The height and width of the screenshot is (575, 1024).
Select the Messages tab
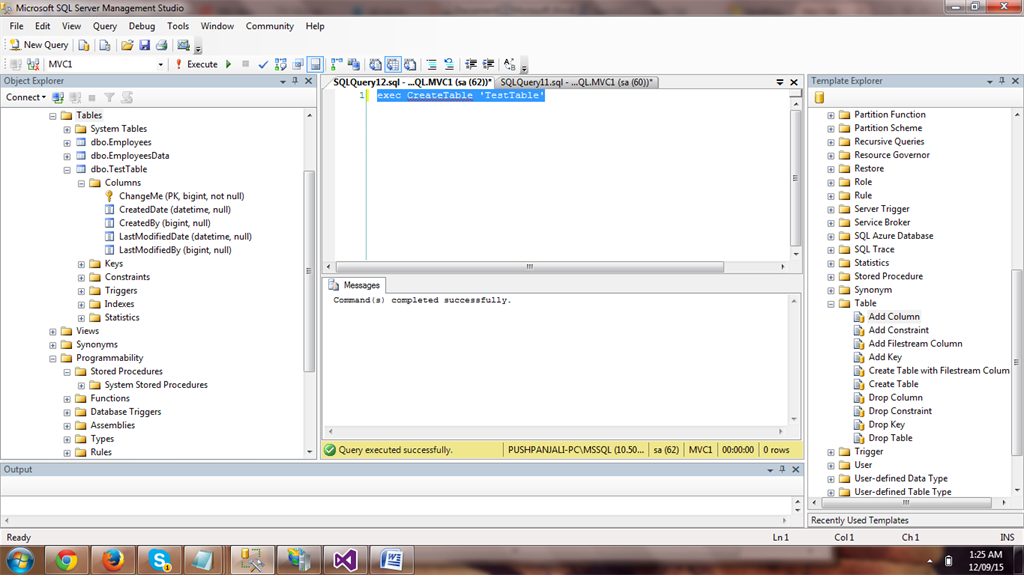(355, 286)
